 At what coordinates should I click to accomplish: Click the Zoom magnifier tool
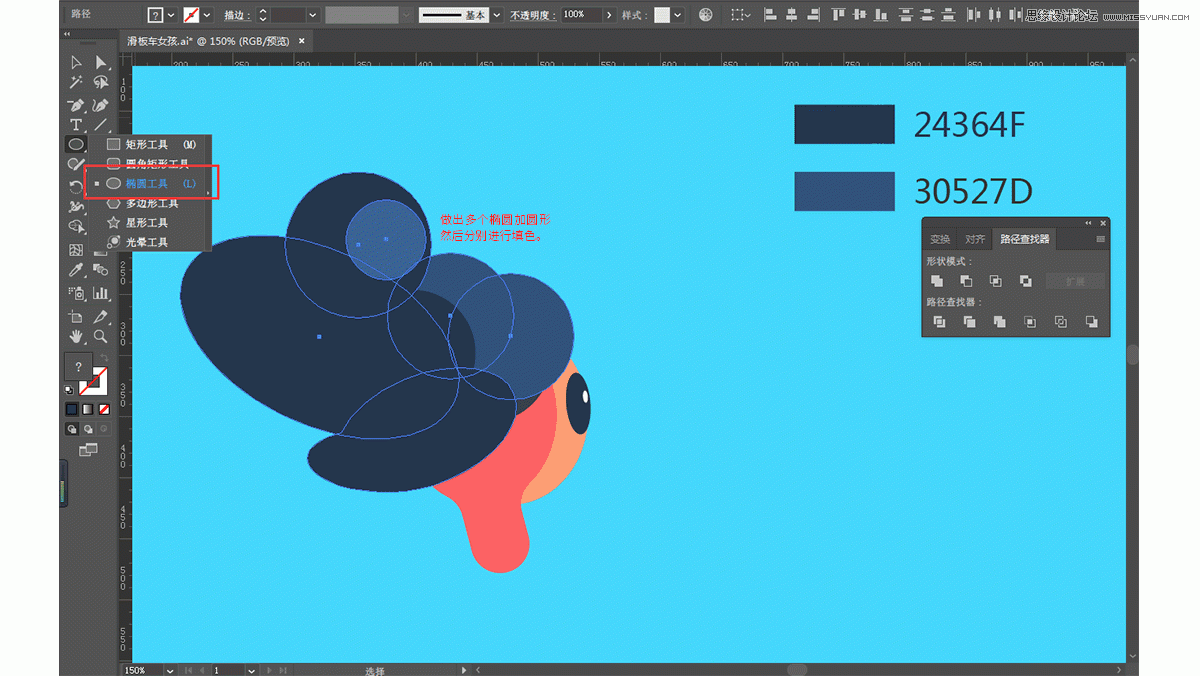[x=101, y=337]
